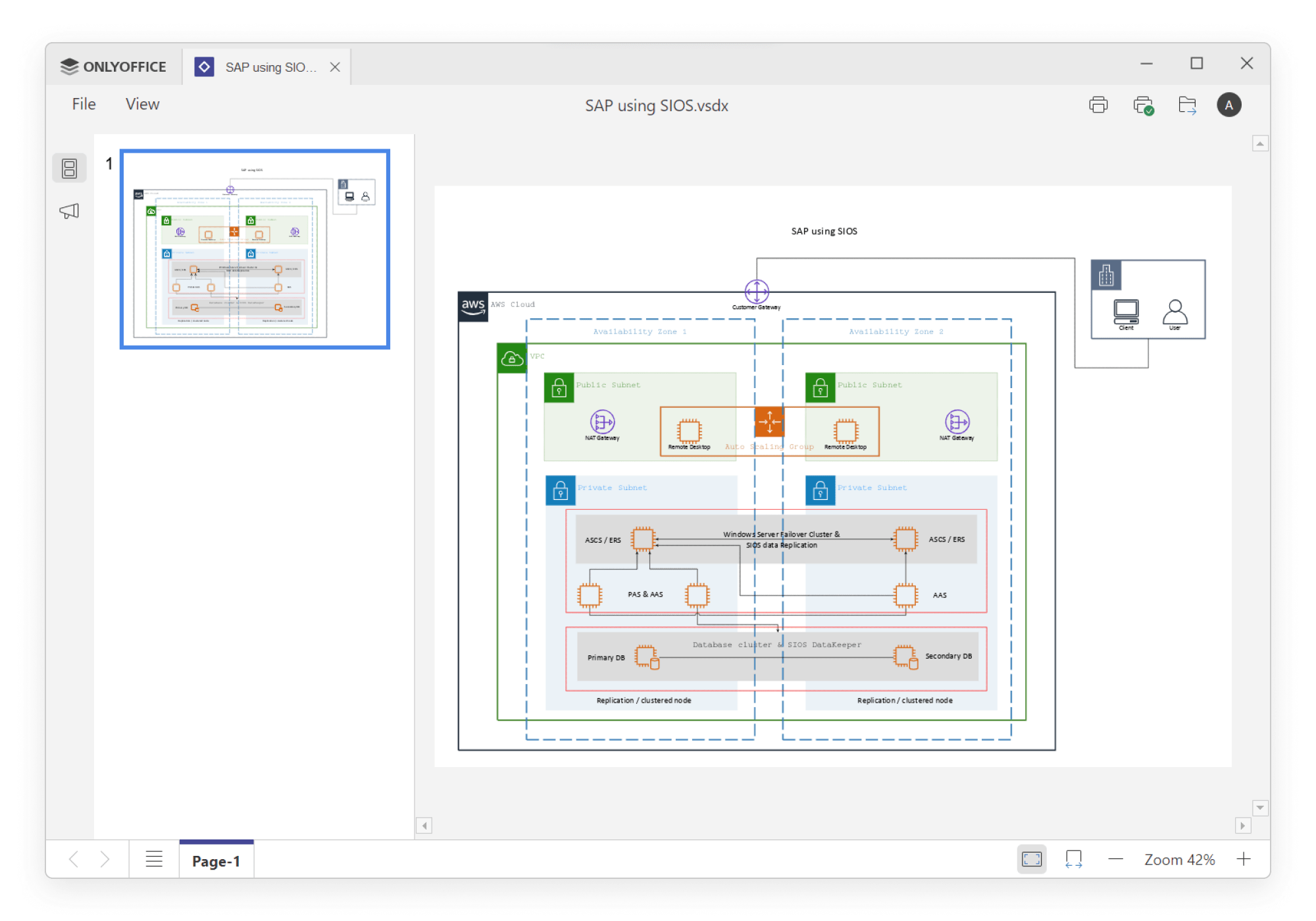Screen dimensions: 1316x921
Task: Click the right Private Subnet lock icon
Action: point(820,491)
